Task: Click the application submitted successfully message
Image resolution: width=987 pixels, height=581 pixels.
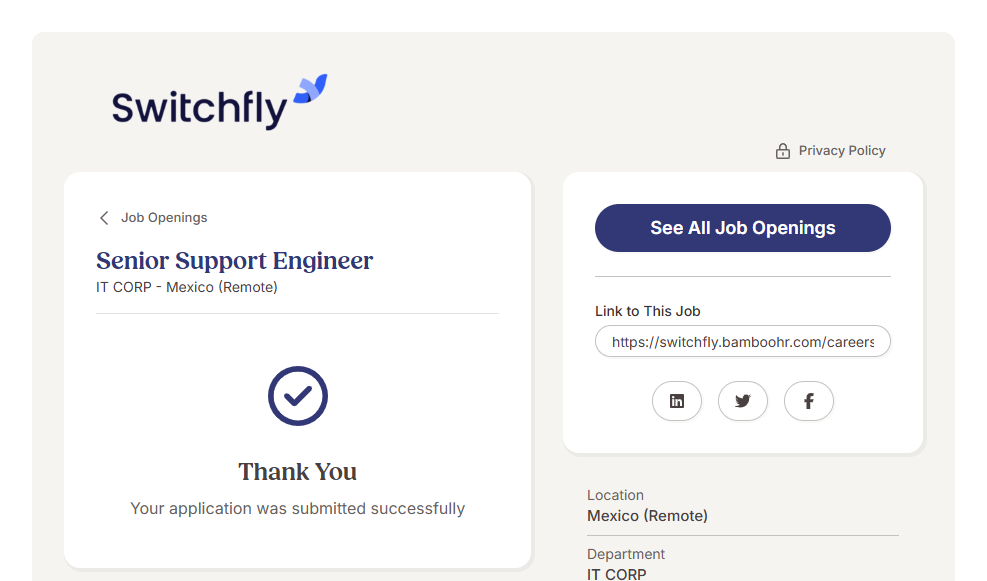Action: point(297,509)
